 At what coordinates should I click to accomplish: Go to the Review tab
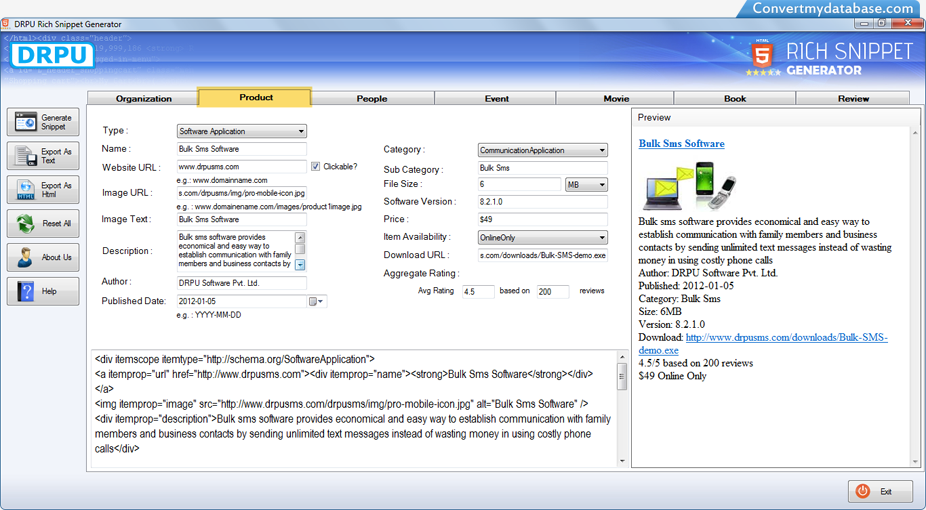(x=853, y=99)
